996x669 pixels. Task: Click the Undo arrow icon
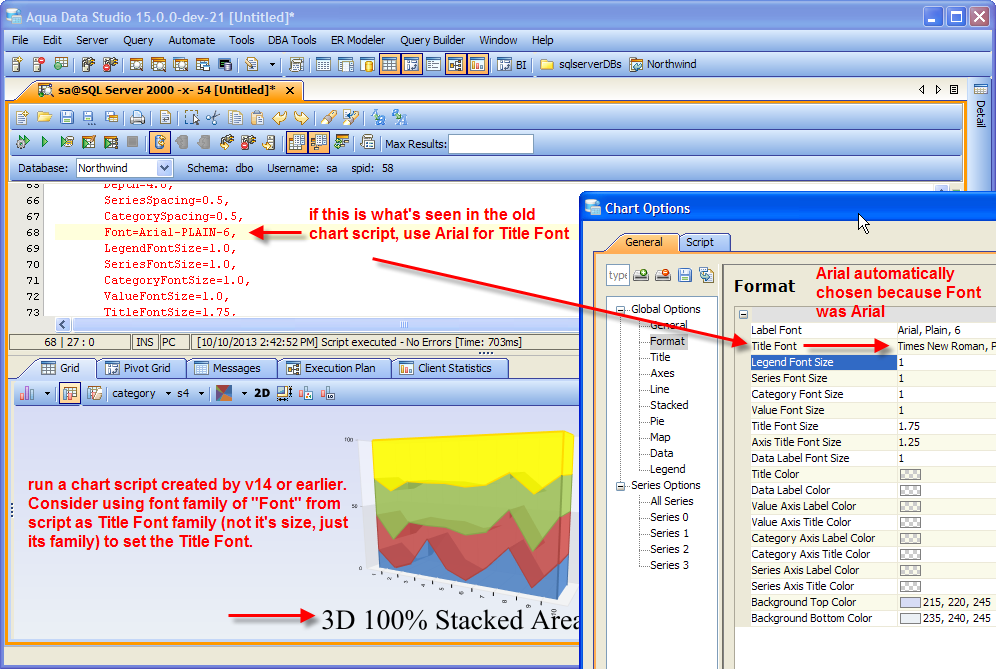[279, 118]
